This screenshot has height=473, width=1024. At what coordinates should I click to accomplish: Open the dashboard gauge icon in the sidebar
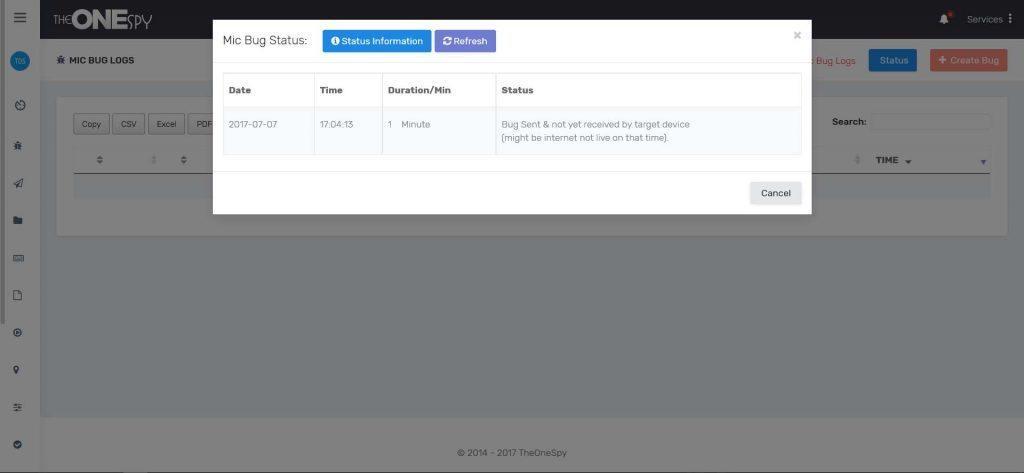[20, 105]
